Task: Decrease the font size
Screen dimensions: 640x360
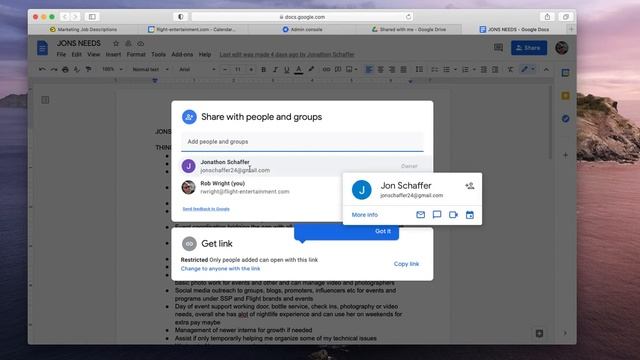Action: pos(225,69)
